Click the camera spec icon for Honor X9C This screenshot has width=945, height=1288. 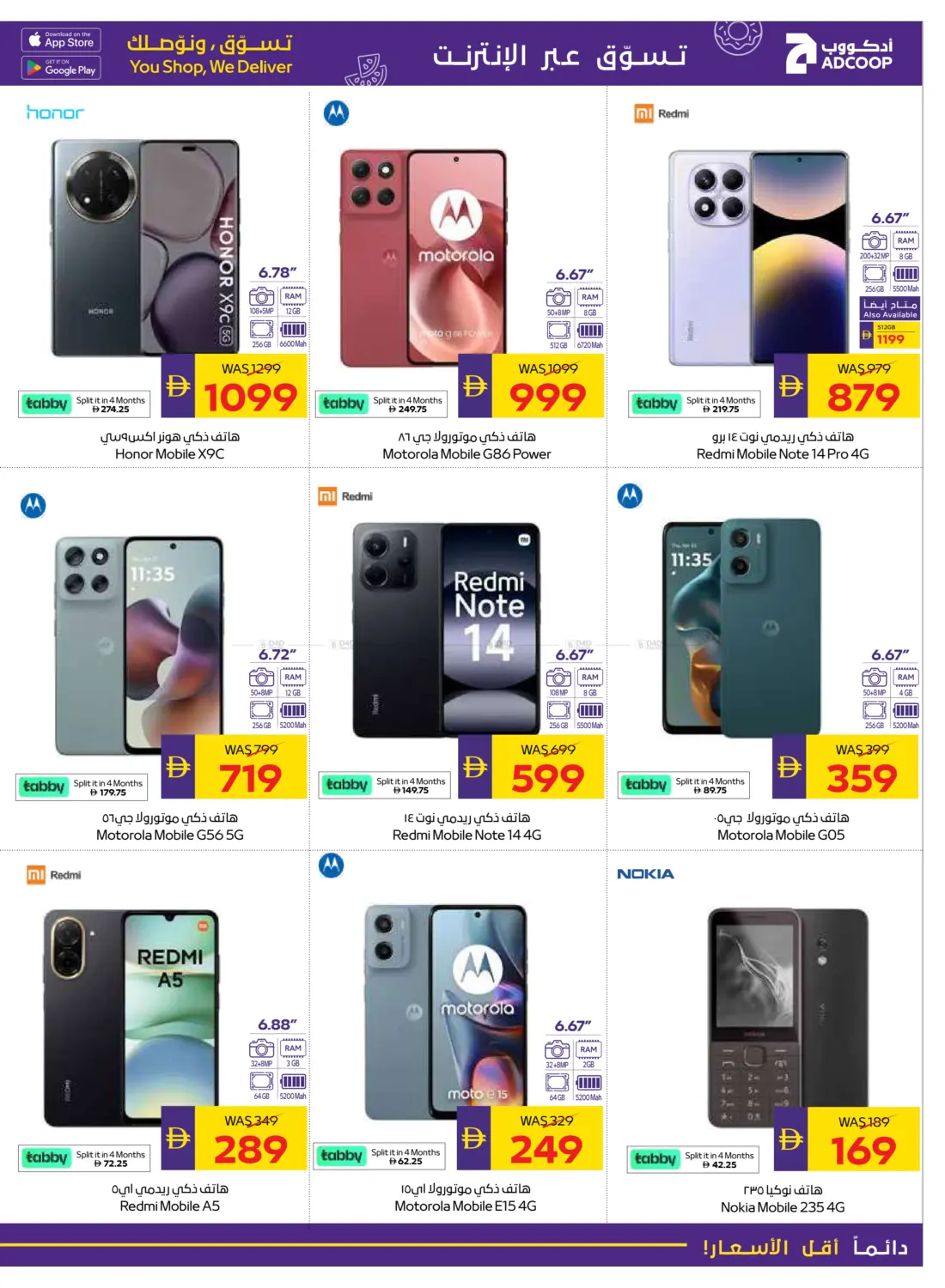(x=262, y=297)
